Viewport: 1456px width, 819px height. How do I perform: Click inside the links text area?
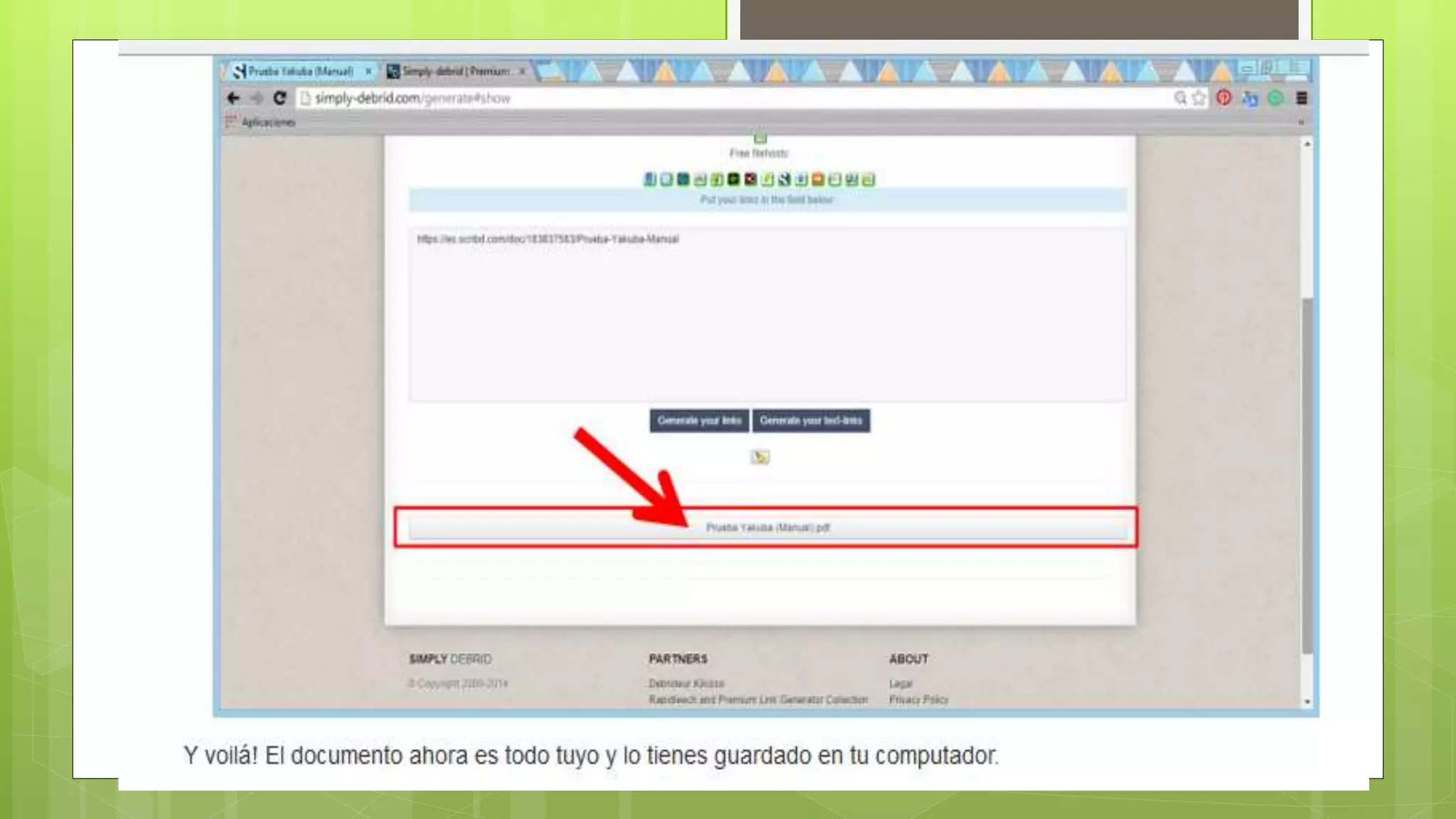[x=766, y=320]
